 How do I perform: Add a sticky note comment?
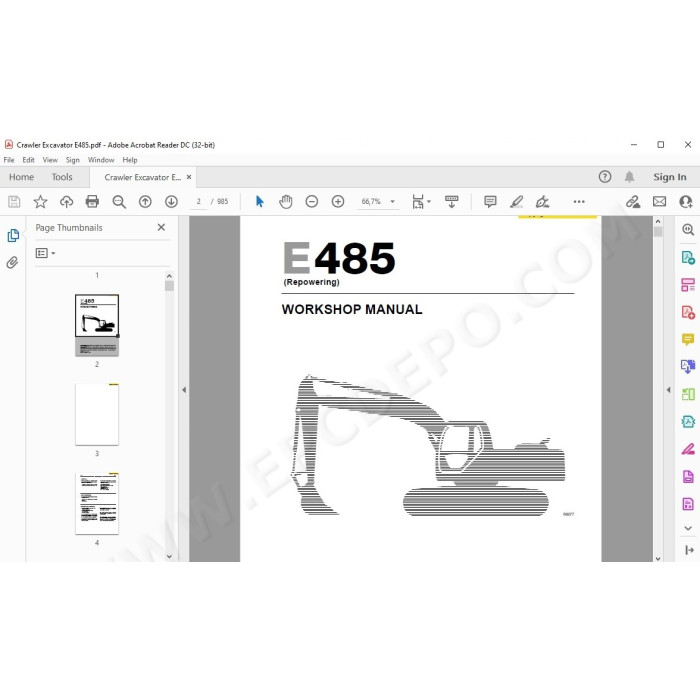[490, 202]
